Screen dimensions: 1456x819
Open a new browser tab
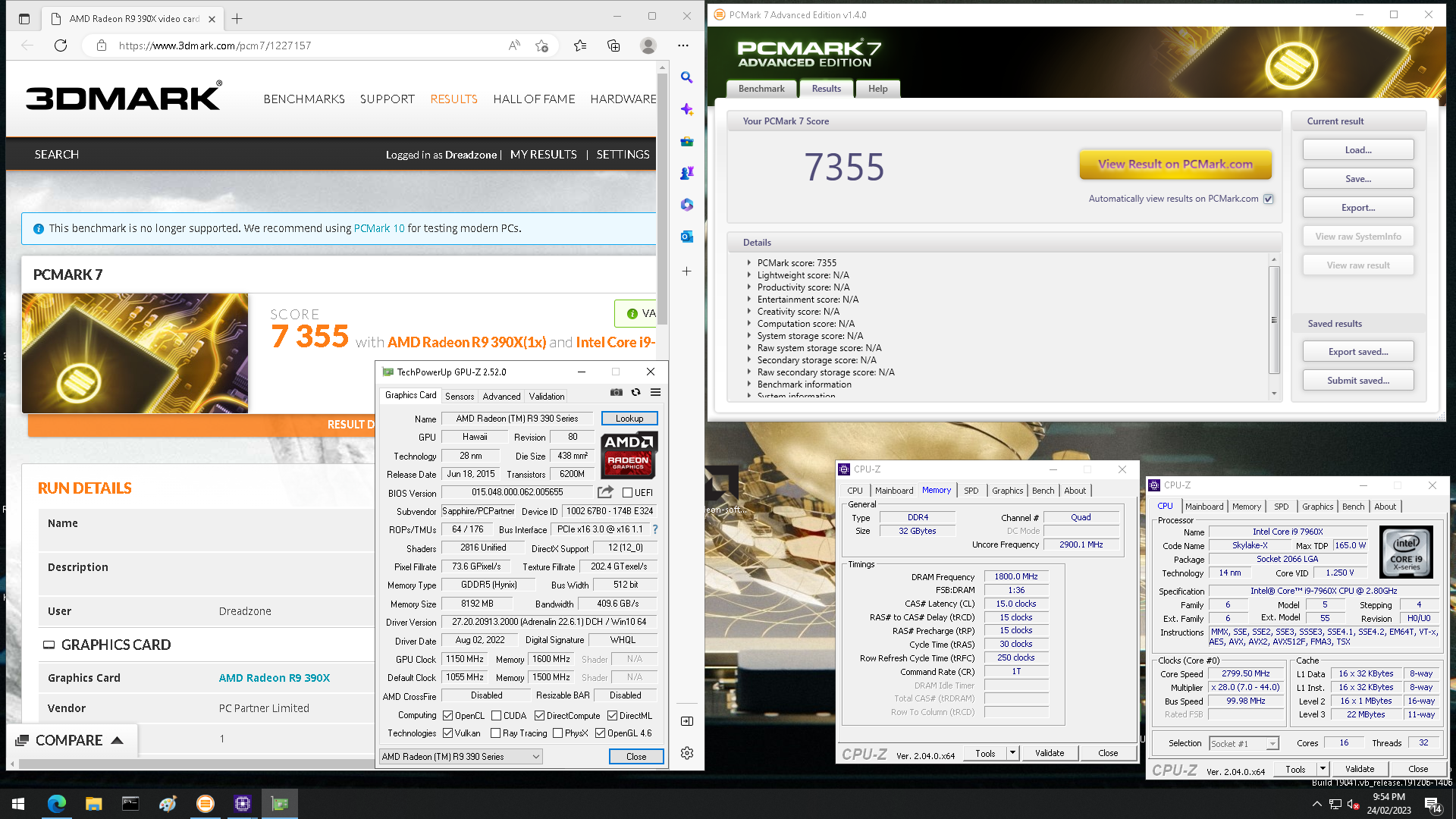[237, 19]
